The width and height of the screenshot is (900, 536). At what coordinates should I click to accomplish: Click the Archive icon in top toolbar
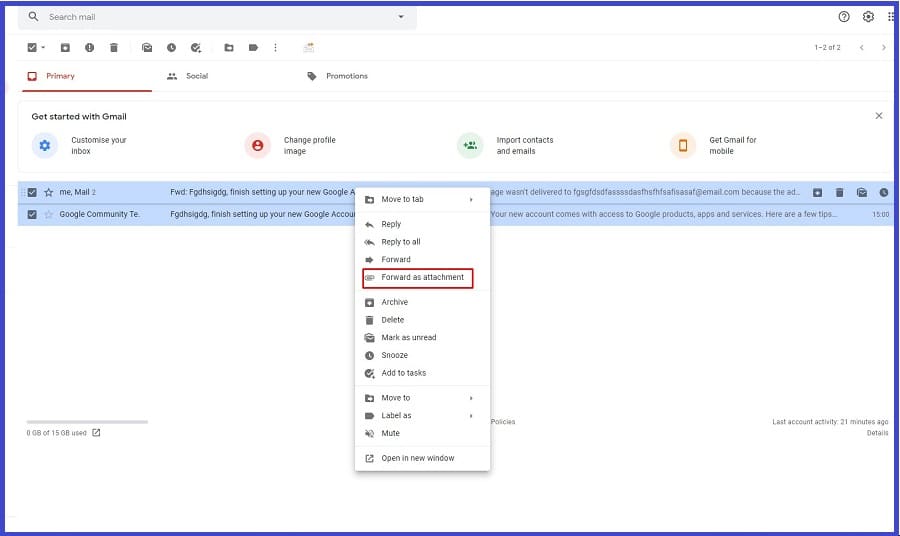pyautogui.click(x=65, y=48)
